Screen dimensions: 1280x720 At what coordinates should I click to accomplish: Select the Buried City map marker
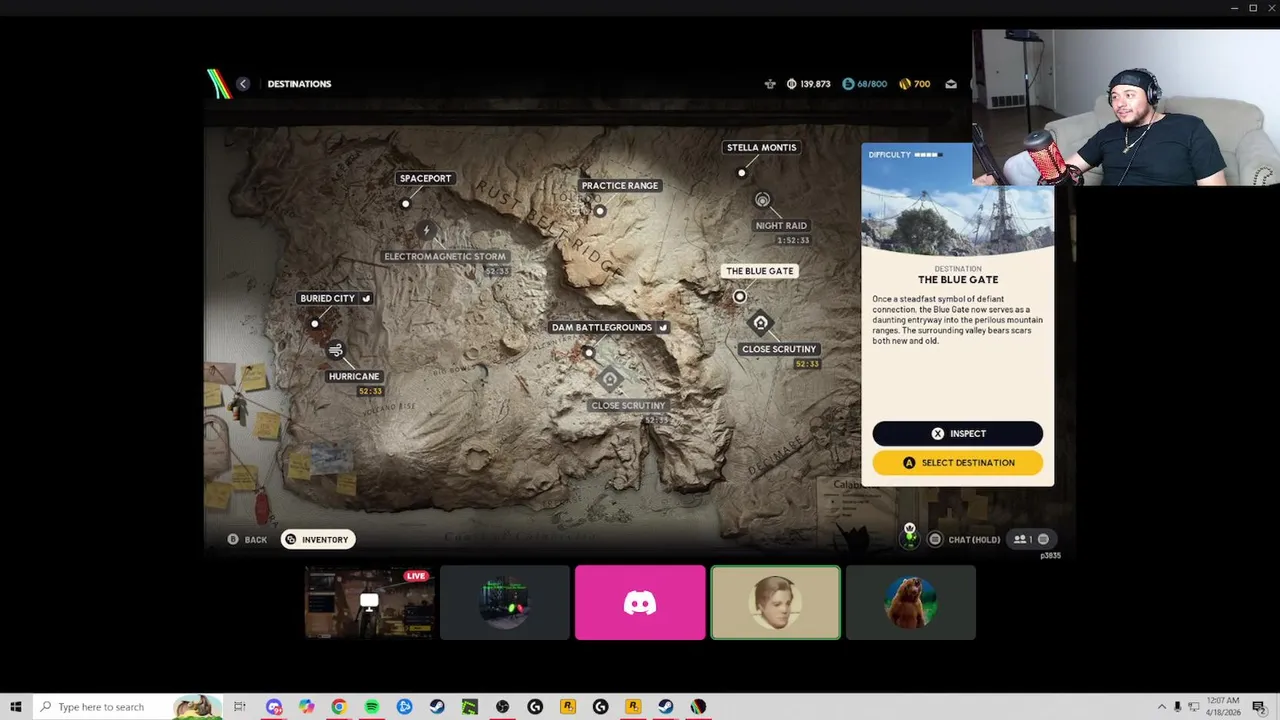[315, 323]
